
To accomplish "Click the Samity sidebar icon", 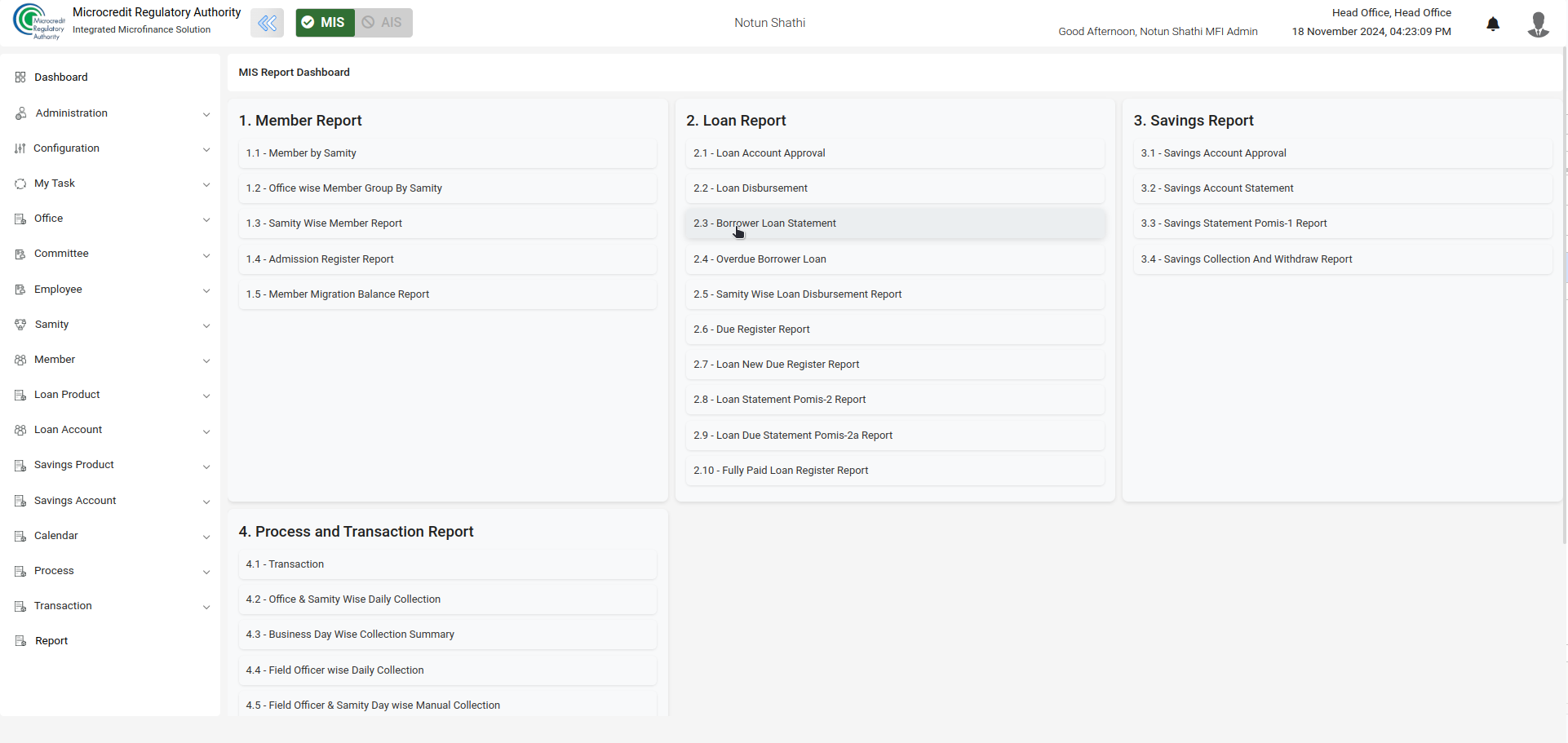I will click(20, 325).
